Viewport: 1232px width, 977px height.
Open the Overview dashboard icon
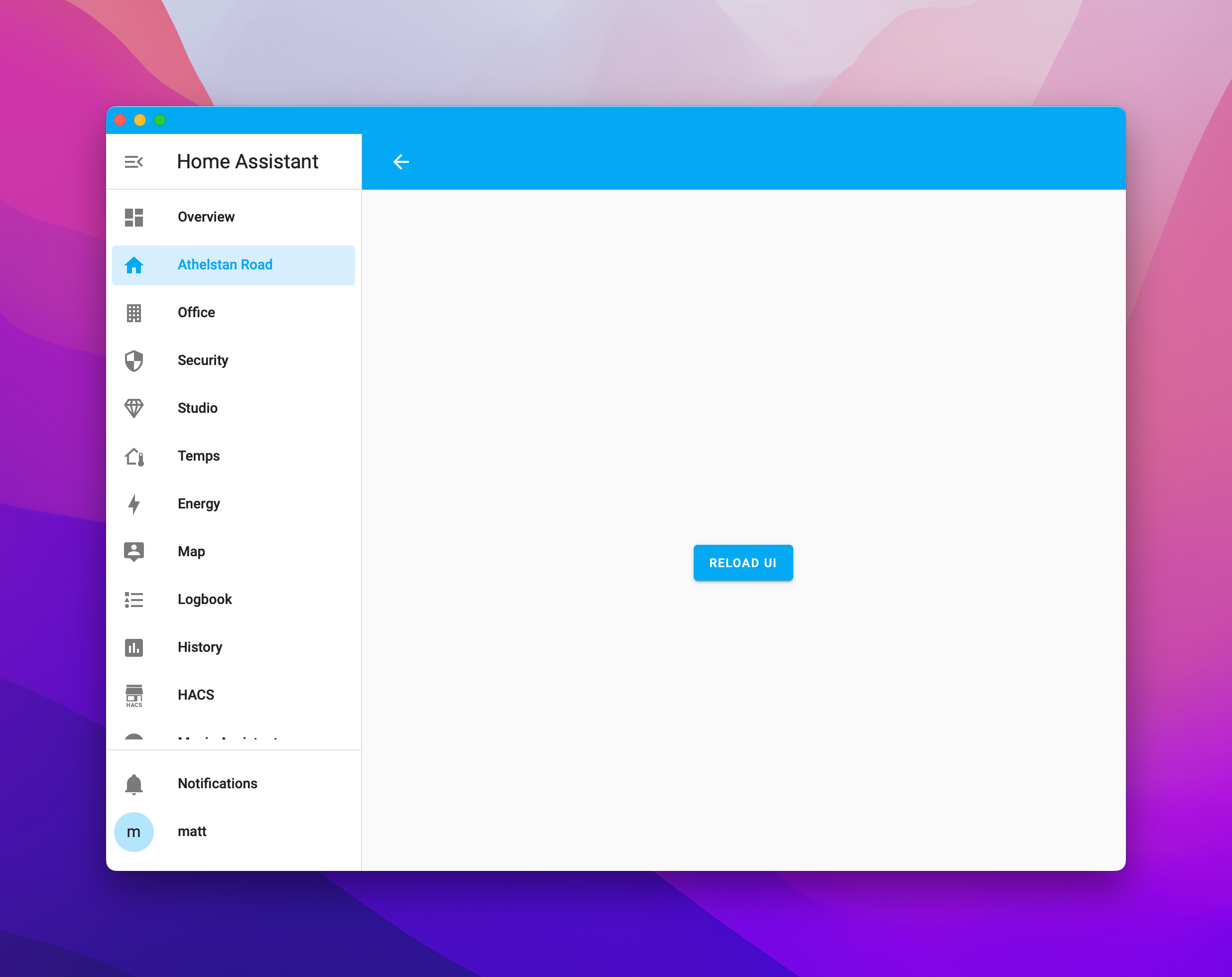pyautogui.click(x=134, y=217)
